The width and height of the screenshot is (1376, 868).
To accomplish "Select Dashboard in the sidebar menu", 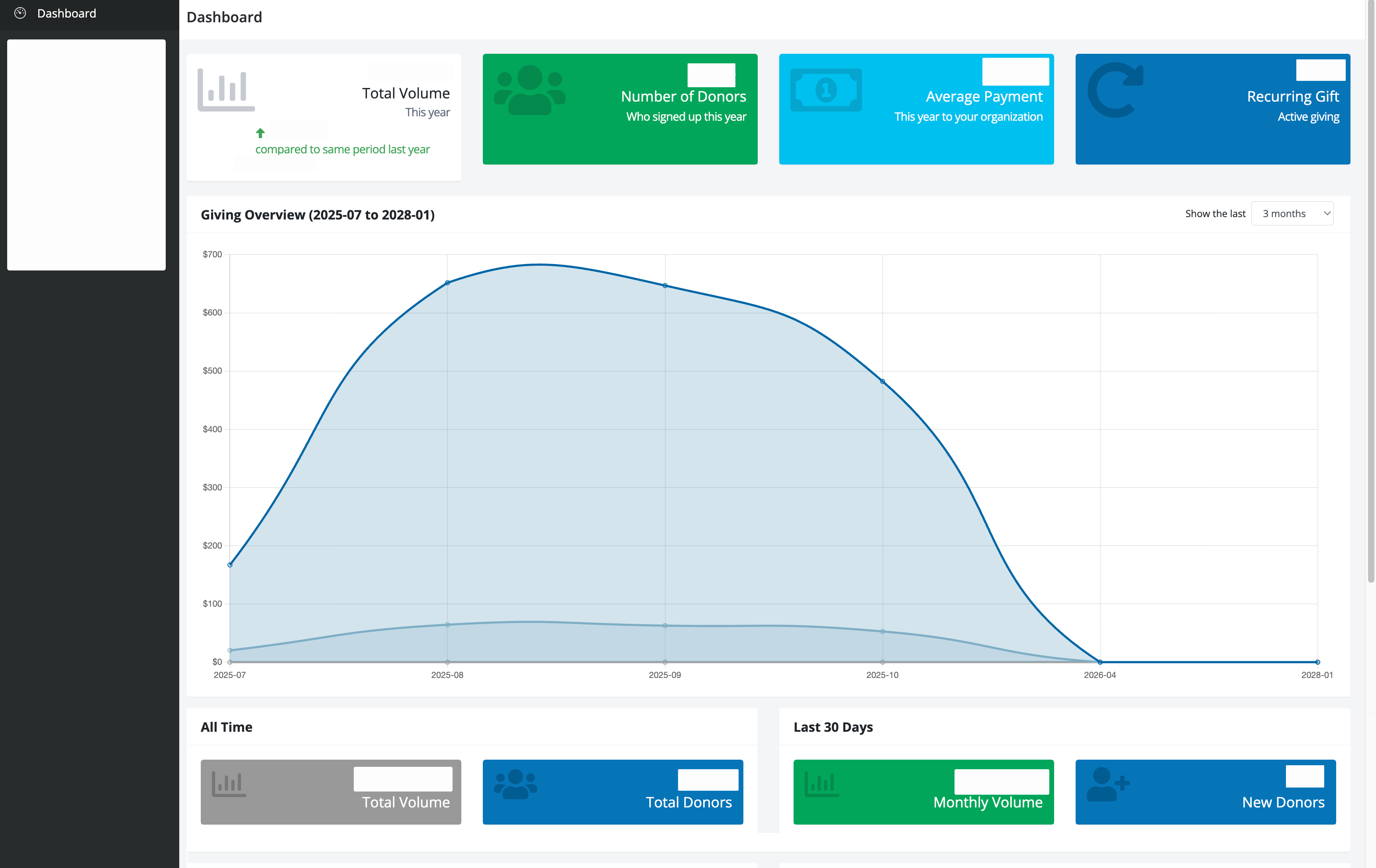I will click(66, 13).
